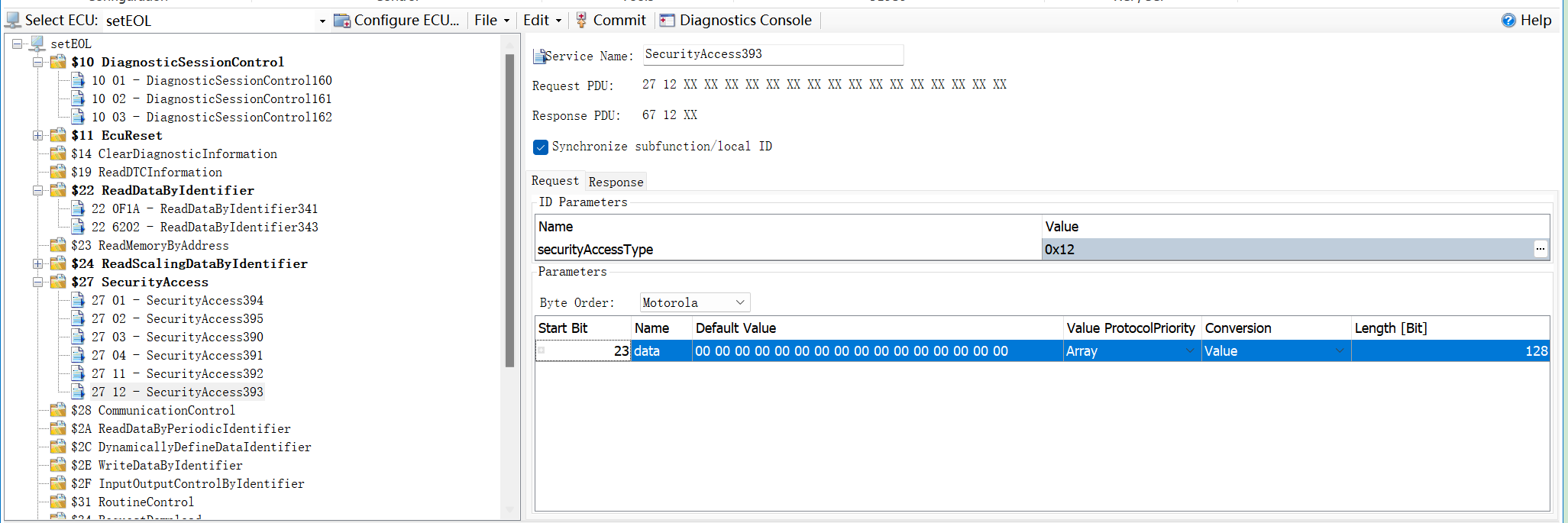The width and height of the screenshot is (1568, 523).
Task: Click the $2E WriteDataByIdentifier folder icon
Action: pyautogui.click(x=58, y=466)
